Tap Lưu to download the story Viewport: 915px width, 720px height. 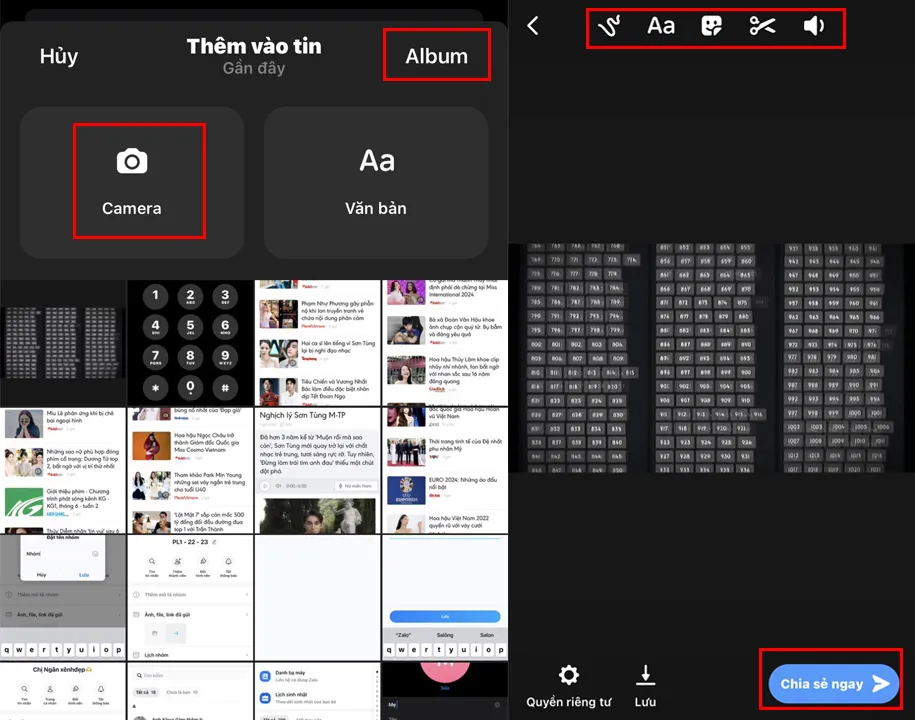645,686
